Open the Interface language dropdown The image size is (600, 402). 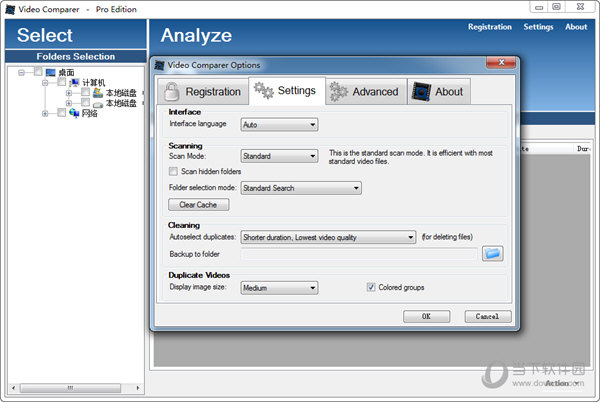coord(279,125)
